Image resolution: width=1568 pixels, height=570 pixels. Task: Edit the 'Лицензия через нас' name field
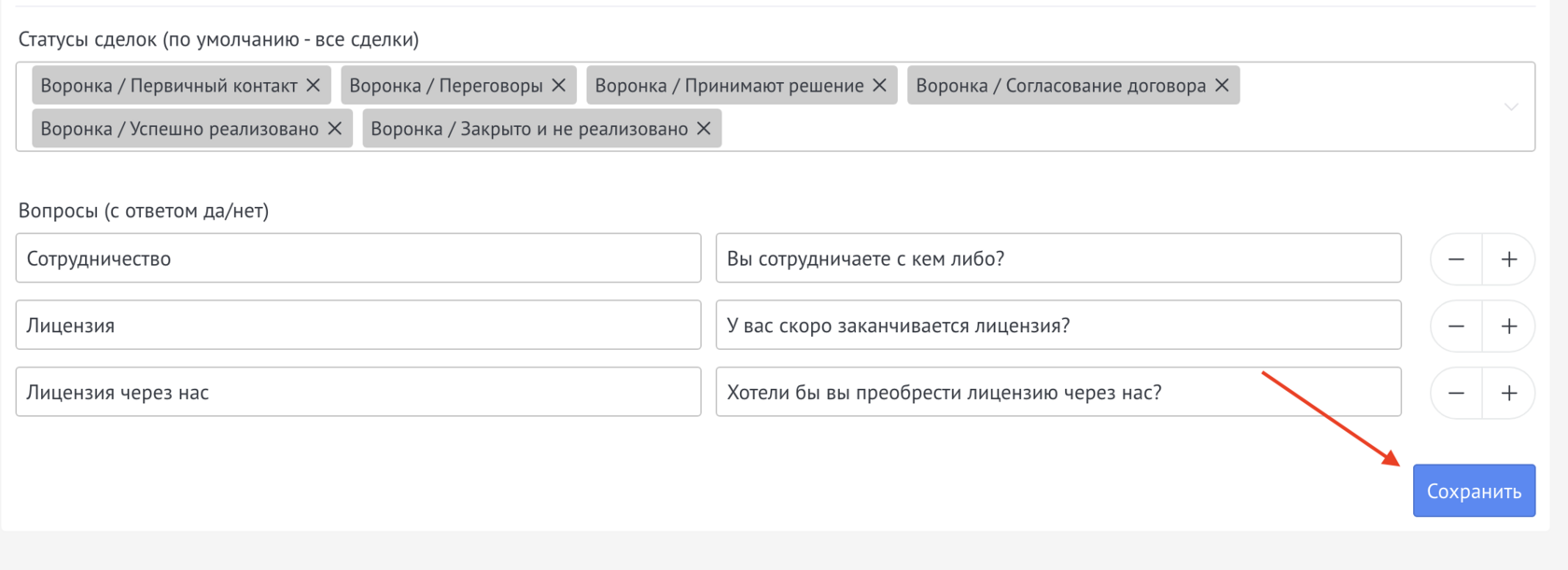(x=357, y=392)
